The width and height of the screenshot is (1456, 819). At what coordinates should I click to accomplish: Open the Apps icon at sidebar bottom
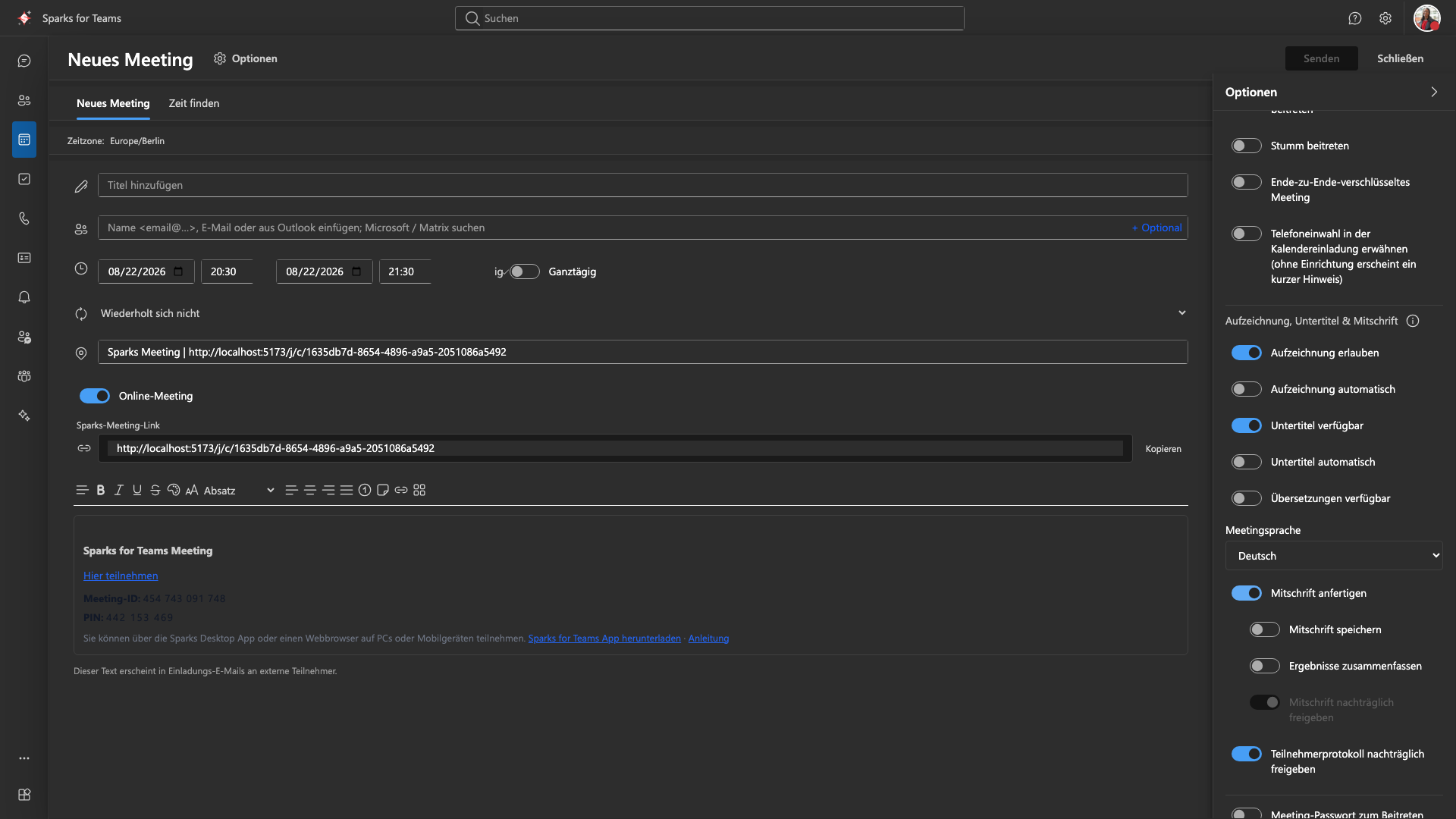[24, 795]
